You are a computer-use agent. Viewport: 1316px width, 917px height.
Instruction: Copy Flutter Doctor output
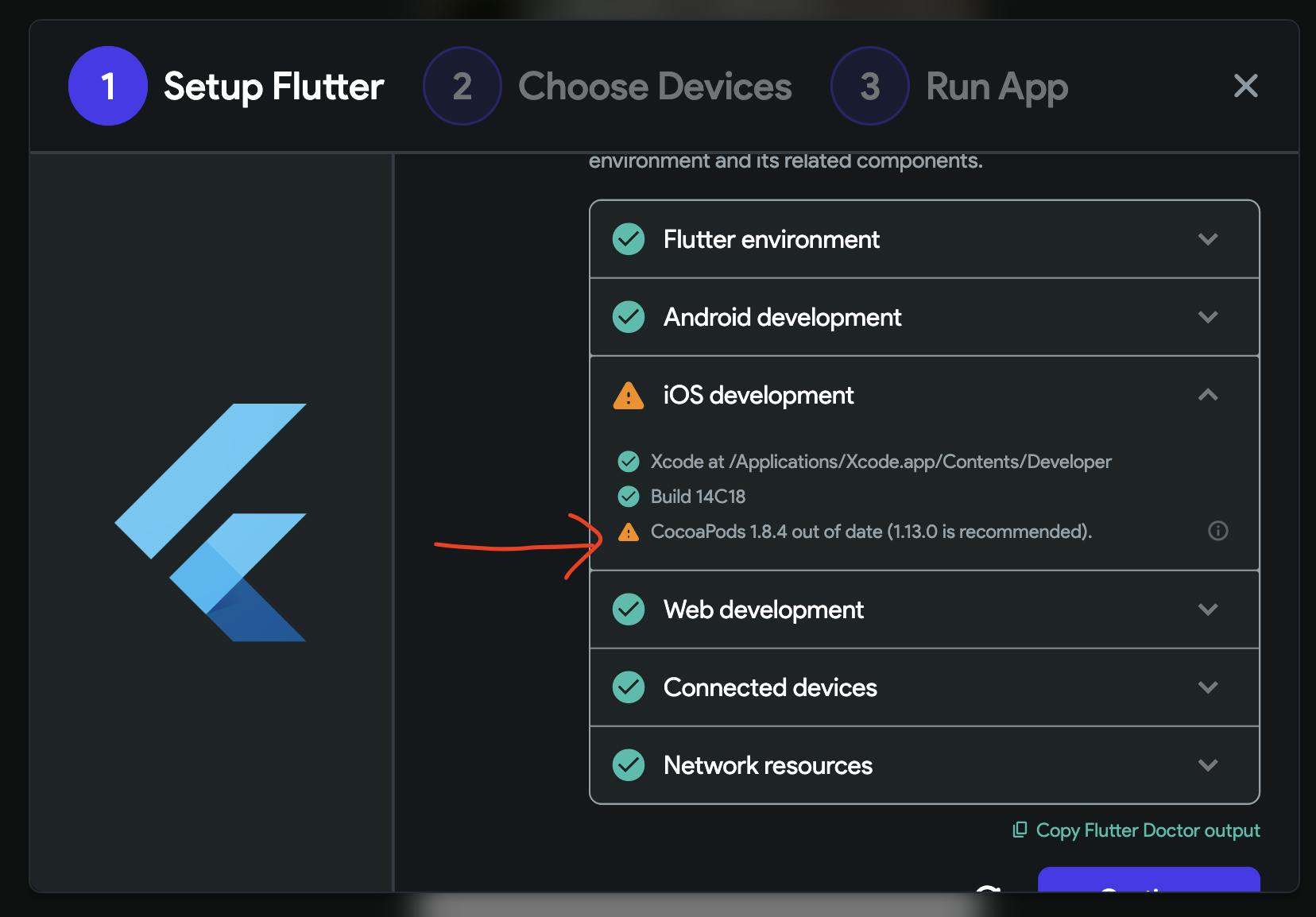click(1147, 830)
